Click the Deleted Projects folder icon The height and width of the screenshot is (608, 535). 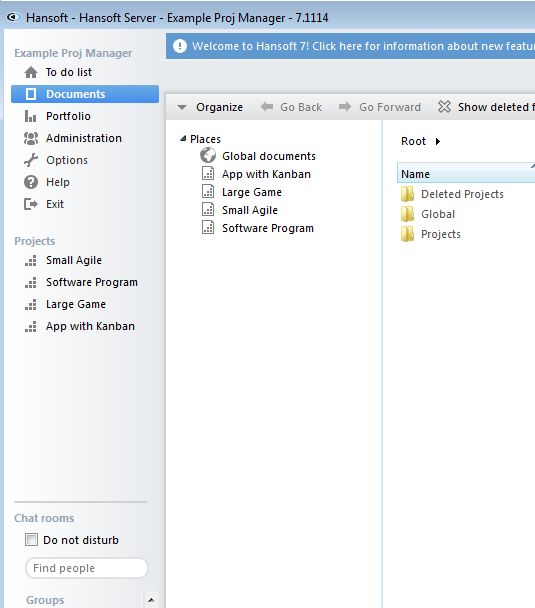[x=407, y=194]
